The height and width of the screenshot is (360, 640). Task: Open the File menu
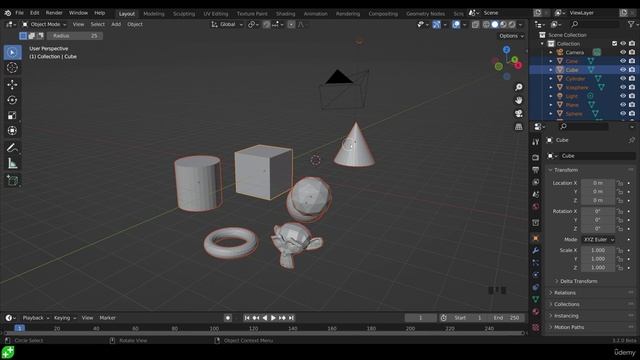(19, 13)
